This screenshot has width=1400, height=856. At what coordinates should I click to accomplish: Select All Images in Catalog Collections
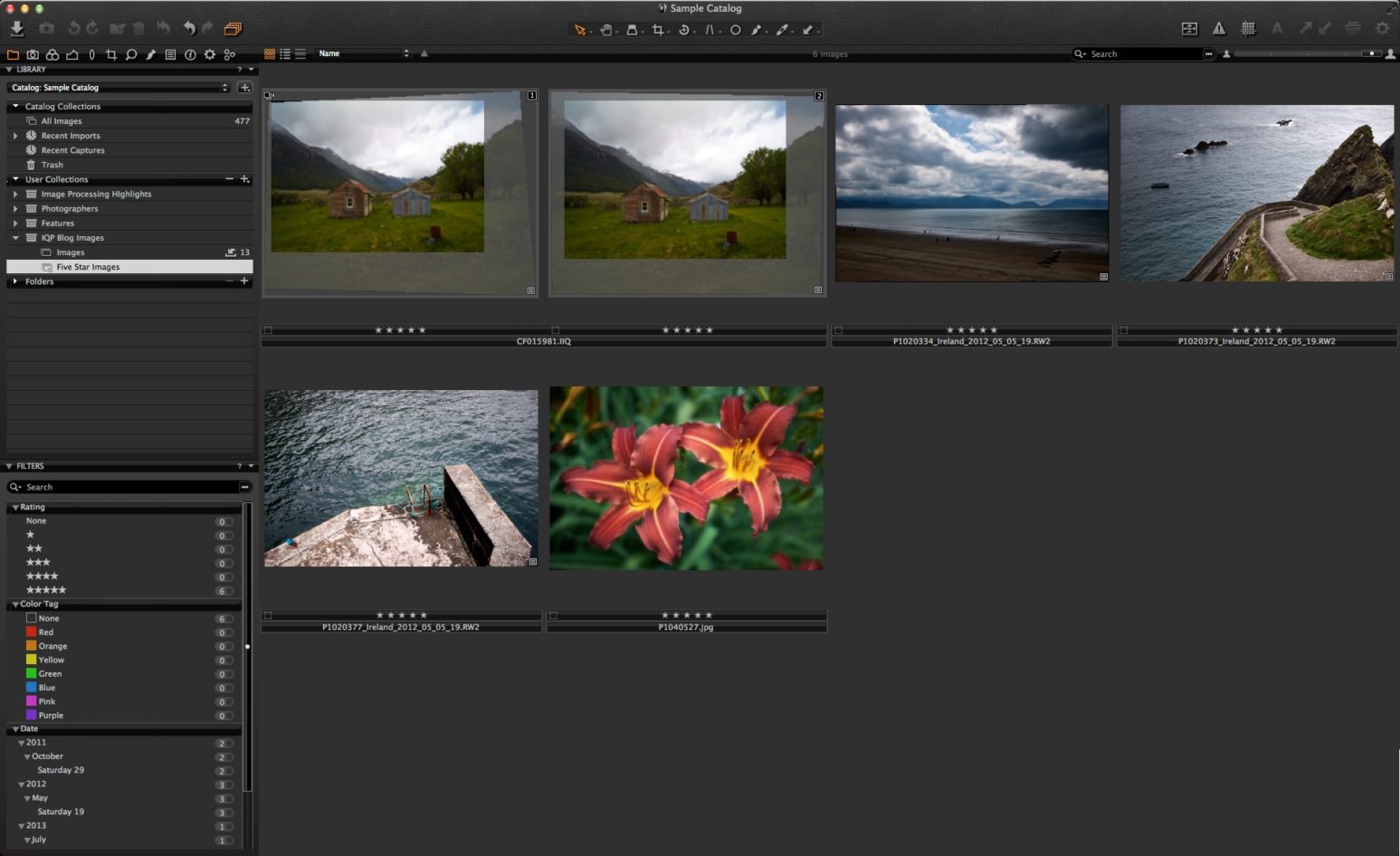[x=61, y=120]
